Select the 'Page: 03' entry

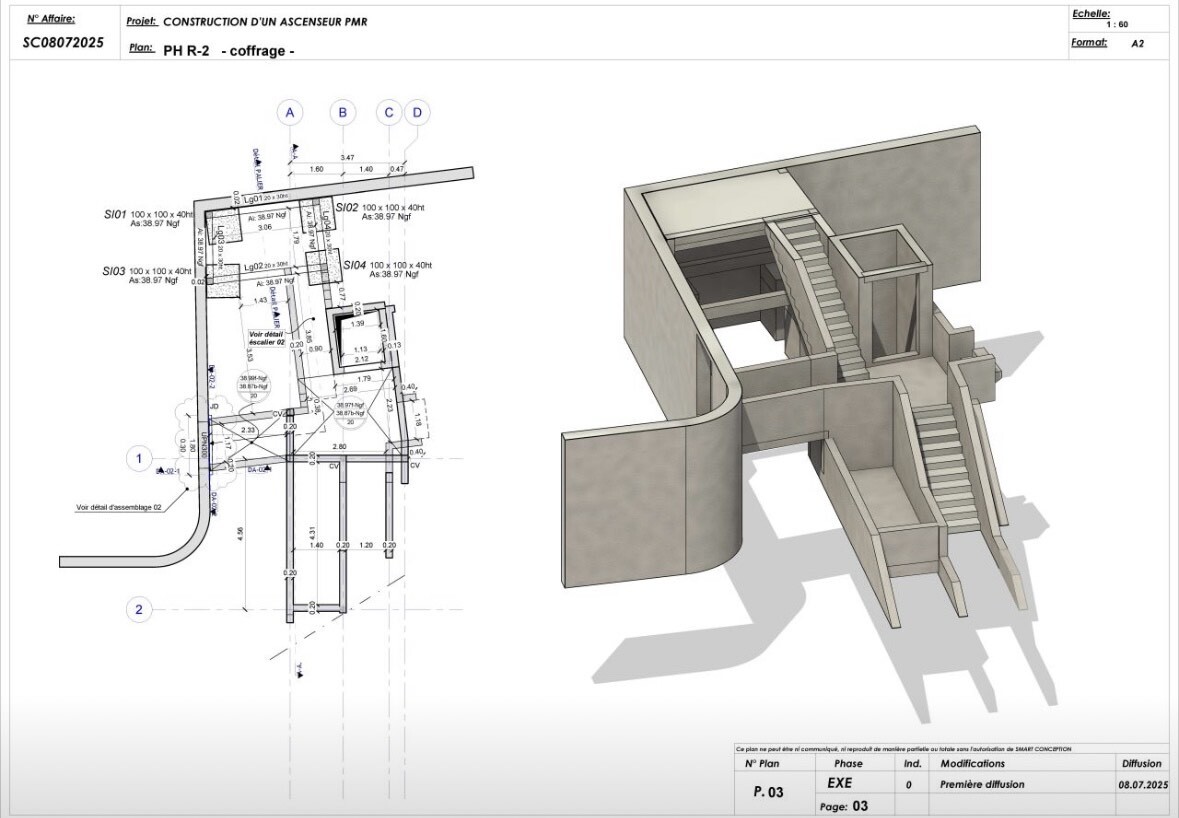click(x=844, y=806)
